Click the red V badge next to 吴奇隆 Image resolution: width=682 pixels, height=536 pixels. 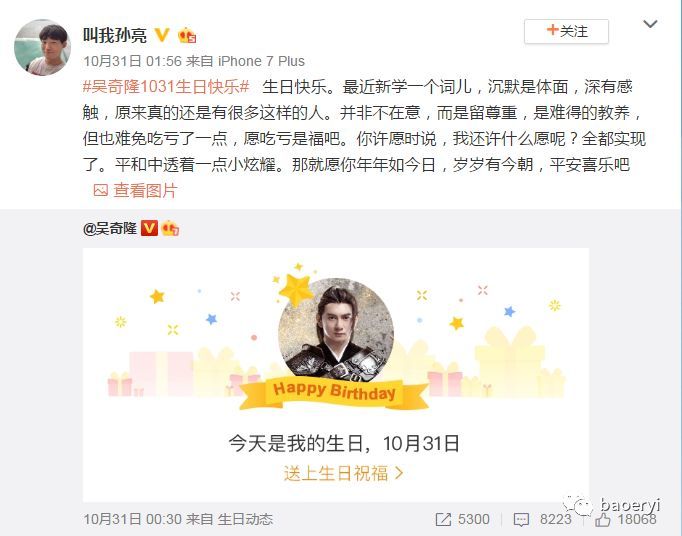click(x=149, y=228)
